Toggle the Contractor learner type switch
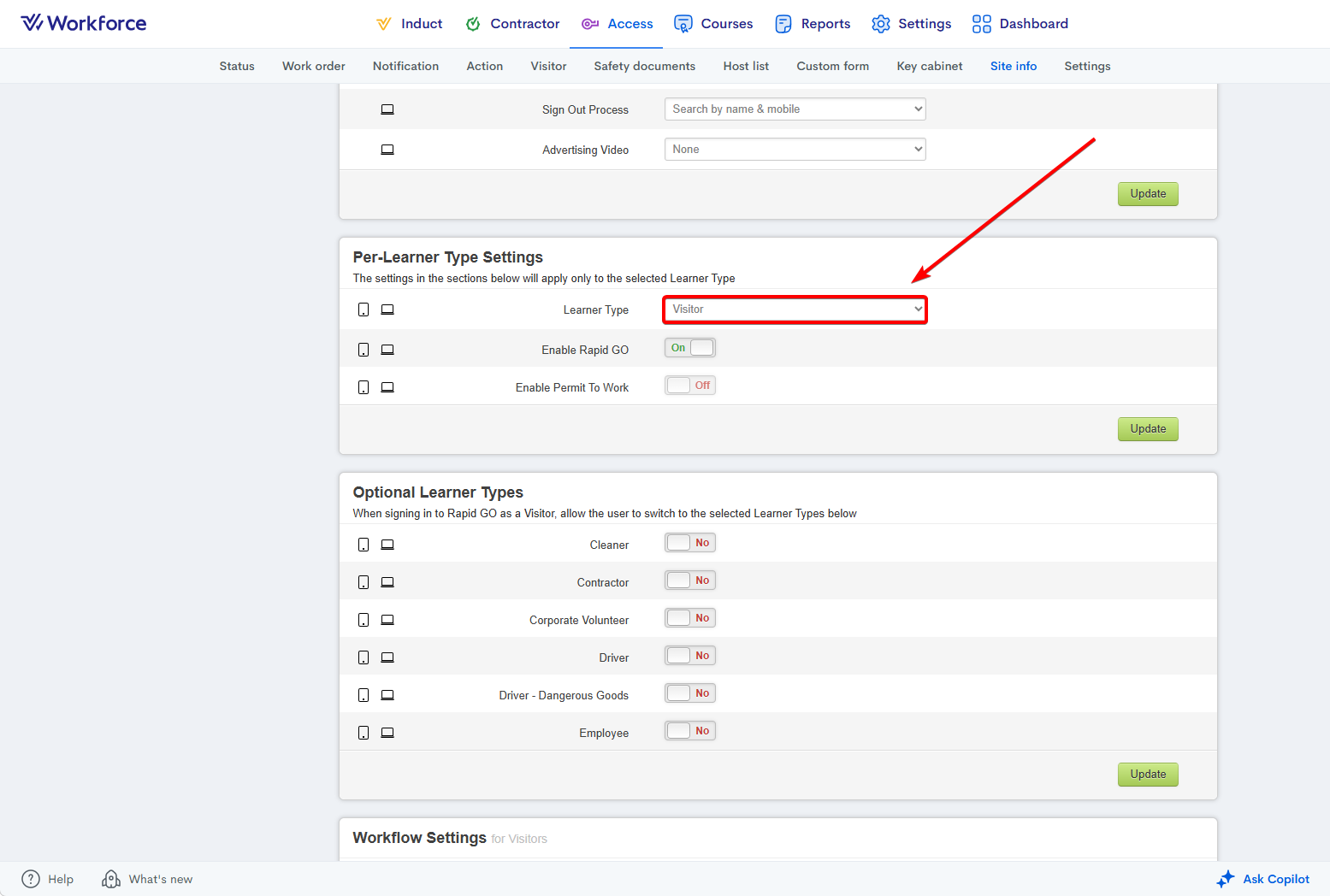Screen dimensions: 1330x896 coord(690,581)
